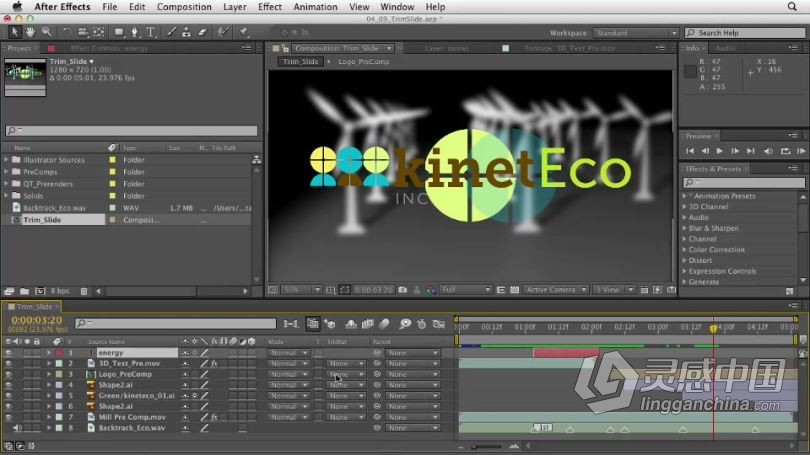810x455 pixels.
Task: Hide the first Shape2.ai layer
Action: [8, 385]
